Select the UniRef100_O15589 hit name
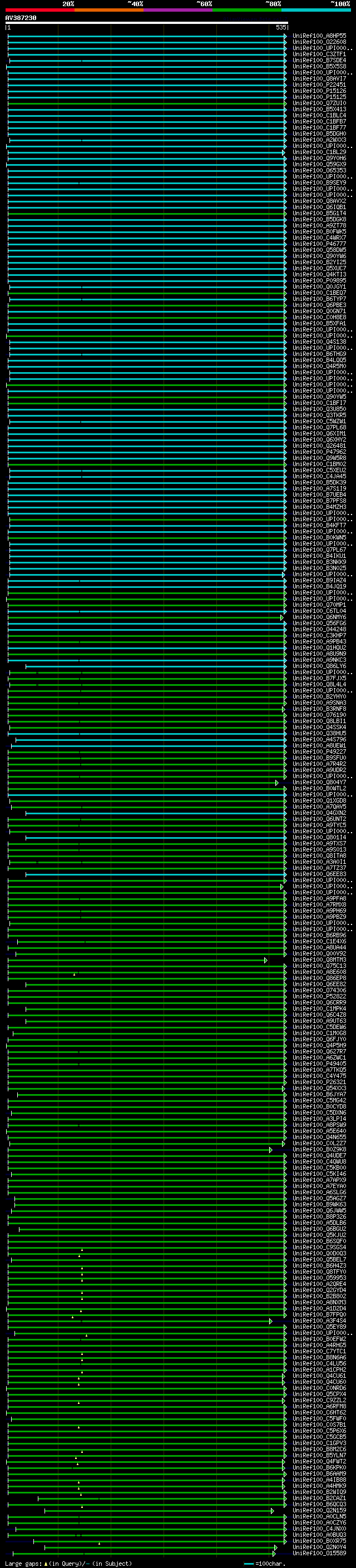356x1568 pixels. (319, 1553)
